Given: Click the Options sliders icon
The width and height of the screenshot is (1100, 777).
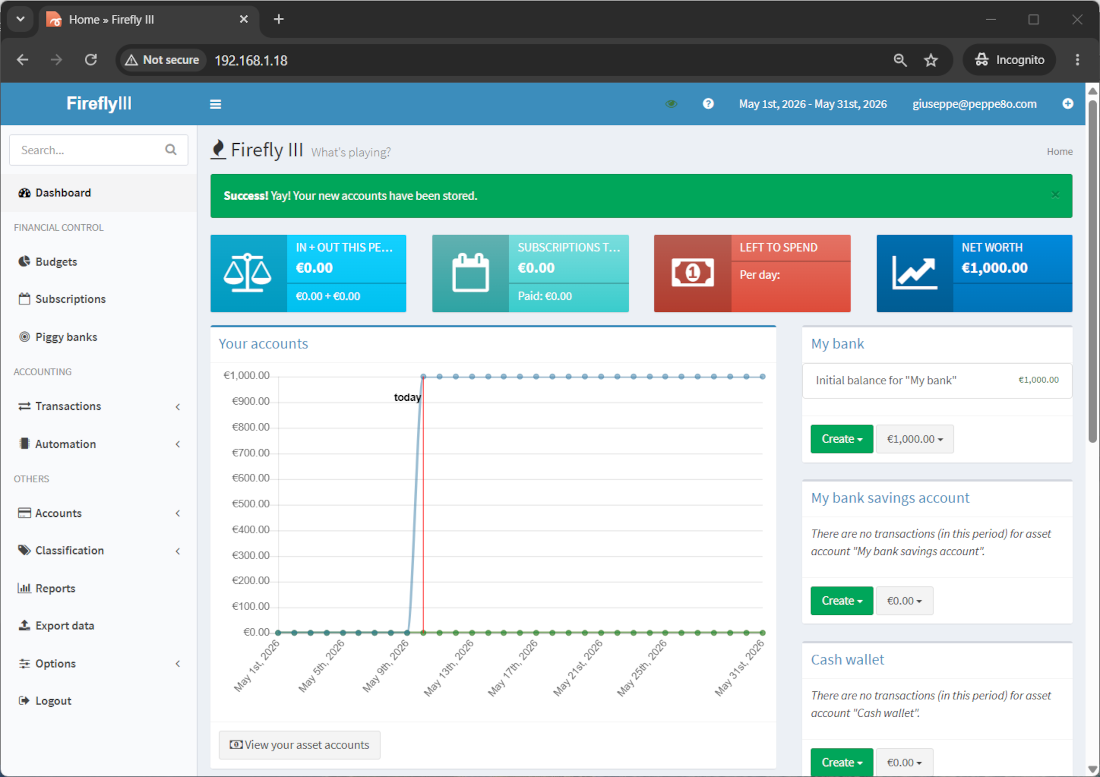Looking at the screenshot, I should 25,663.
